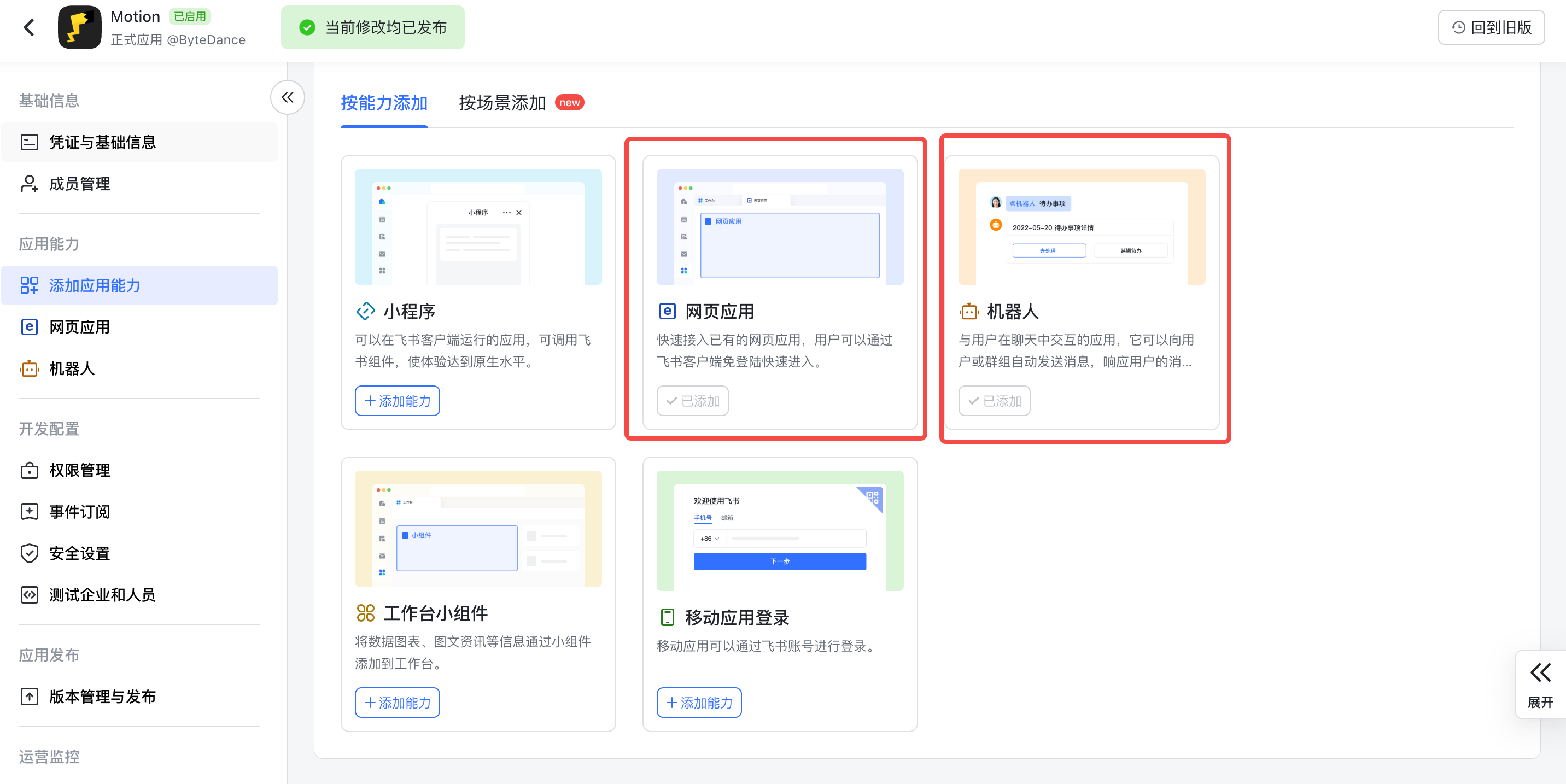Expand the right side panel labeled 展开

tap(1540, 684)
